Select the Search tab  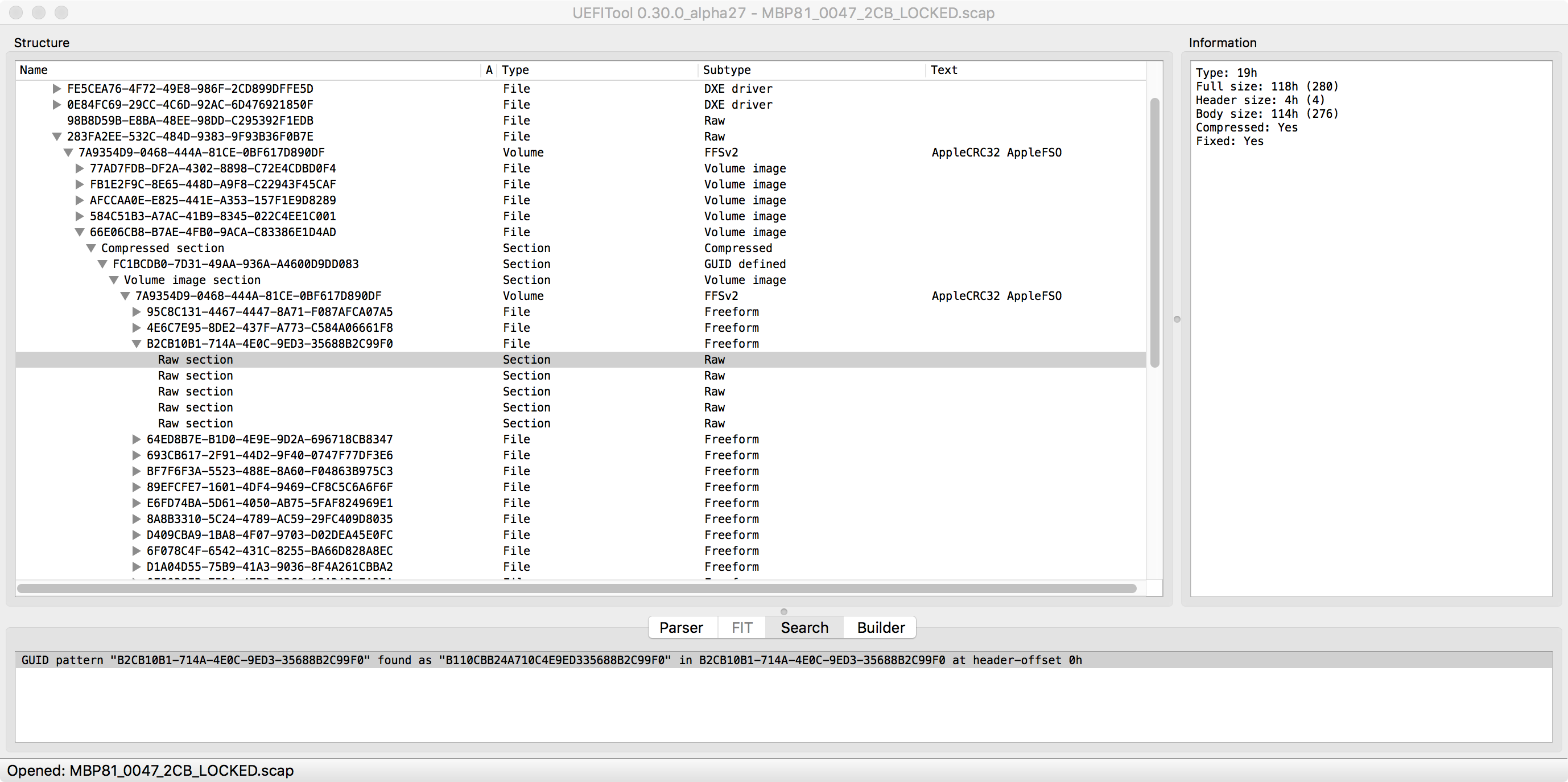[x=804, y=627]
